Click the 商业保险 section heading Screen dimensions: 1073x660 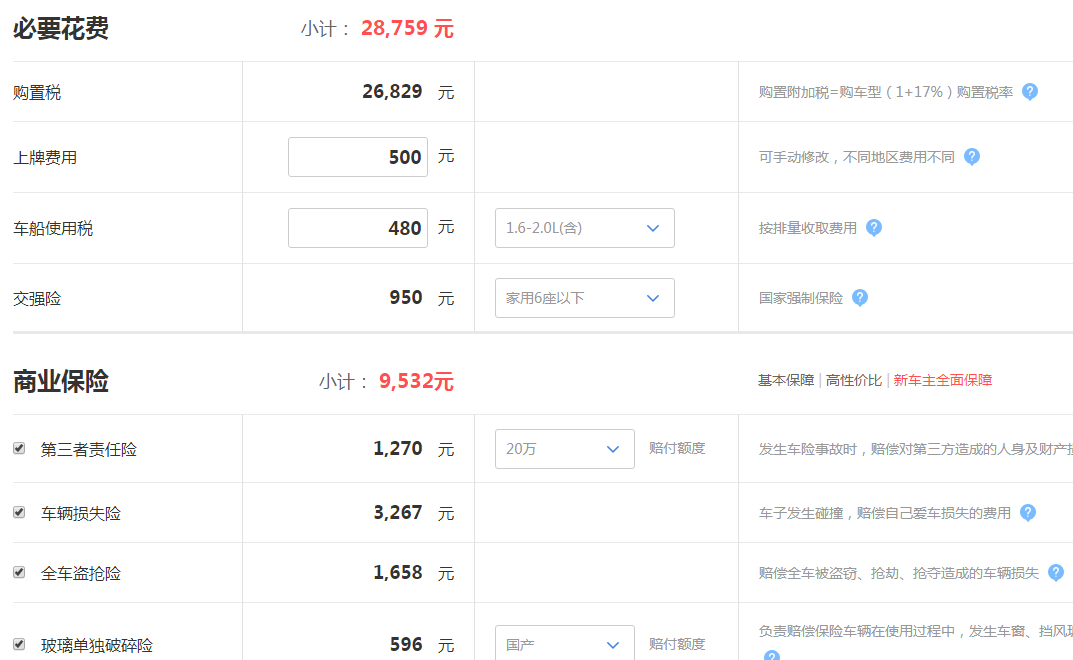pos(61,381)
